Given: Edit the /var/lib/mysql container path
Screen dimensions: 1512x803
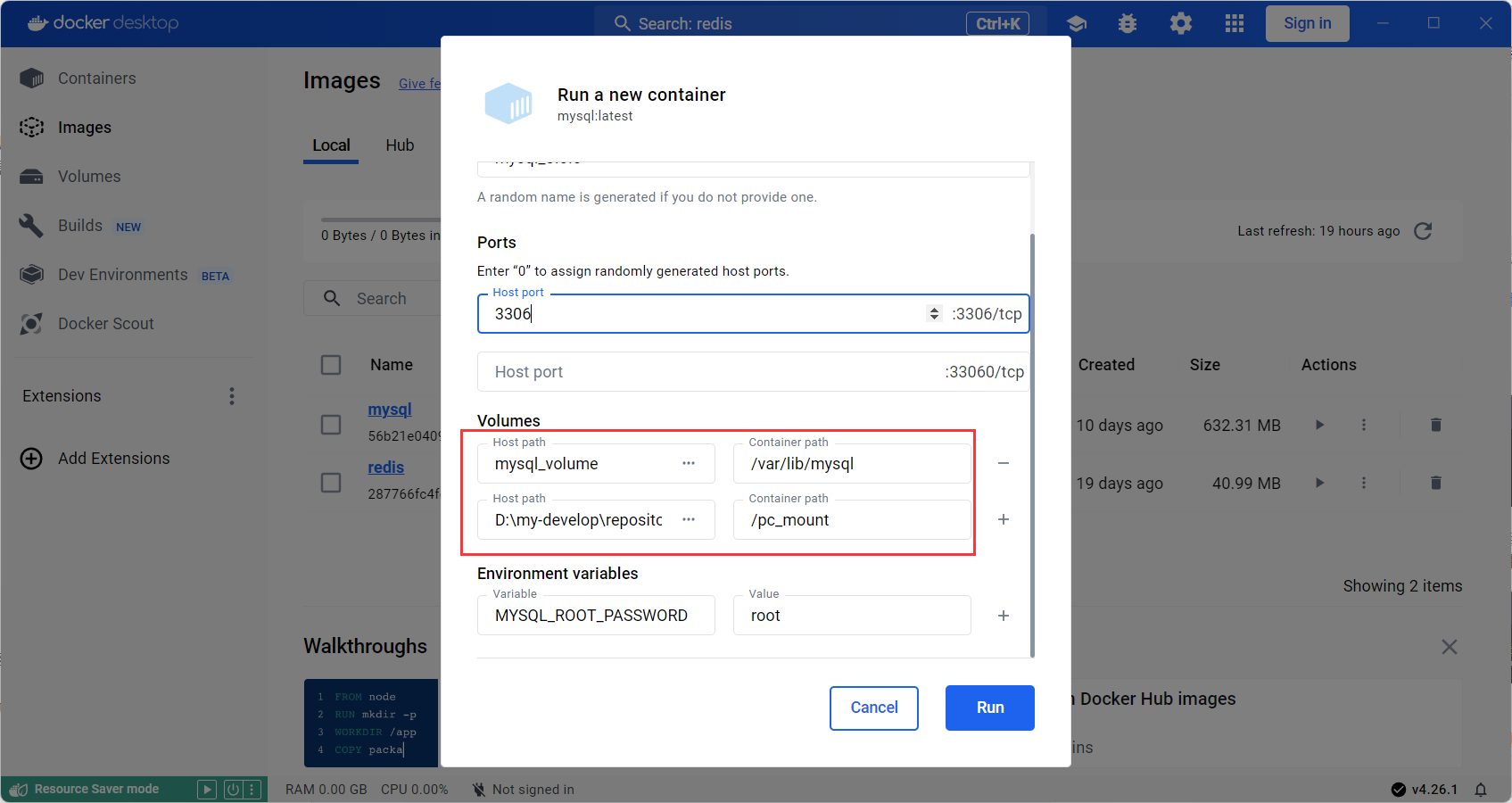Looking at the screenshot, I should coord(852,464).
